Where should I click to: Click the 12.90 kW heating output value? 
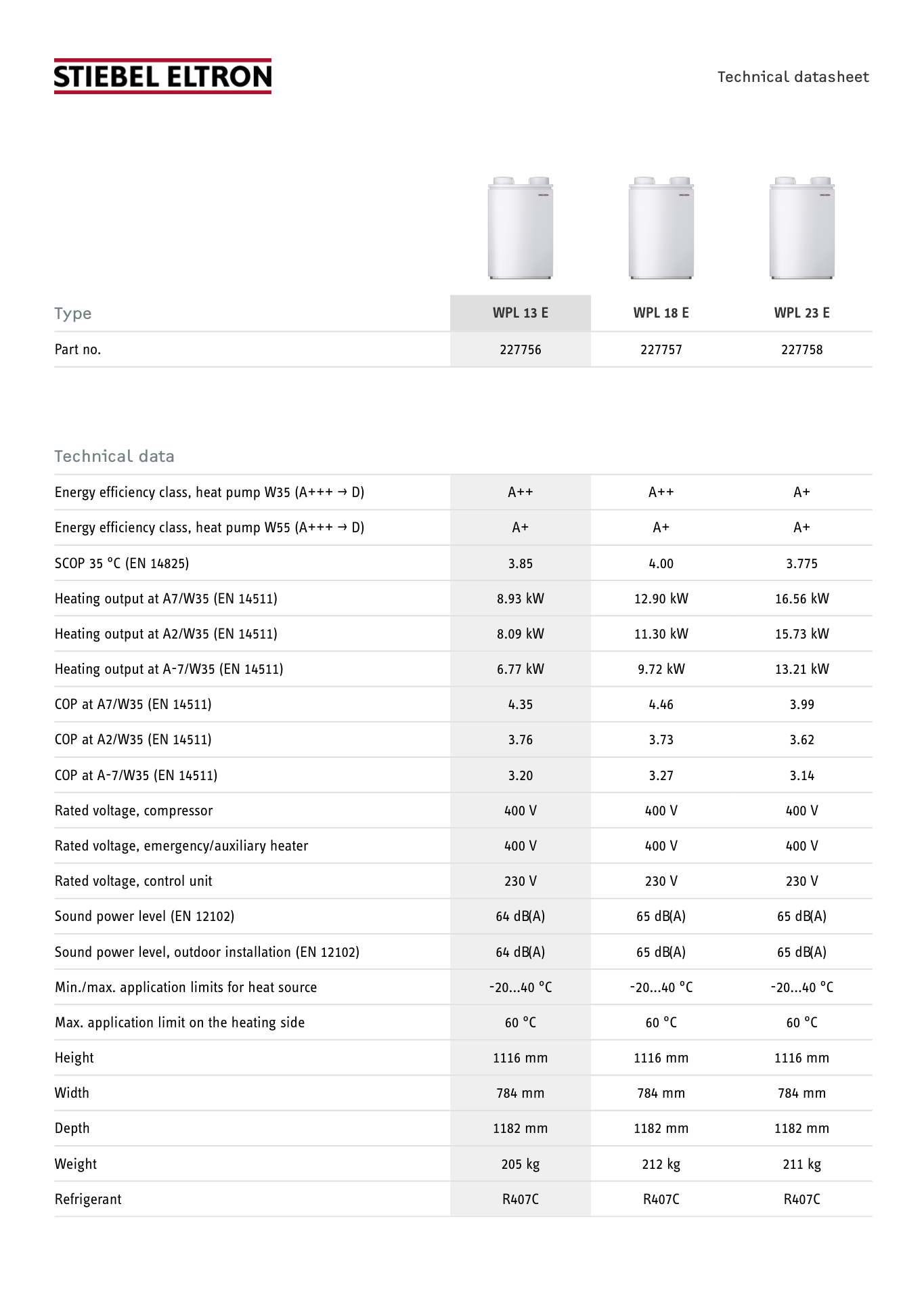click(x=661, y=599)
